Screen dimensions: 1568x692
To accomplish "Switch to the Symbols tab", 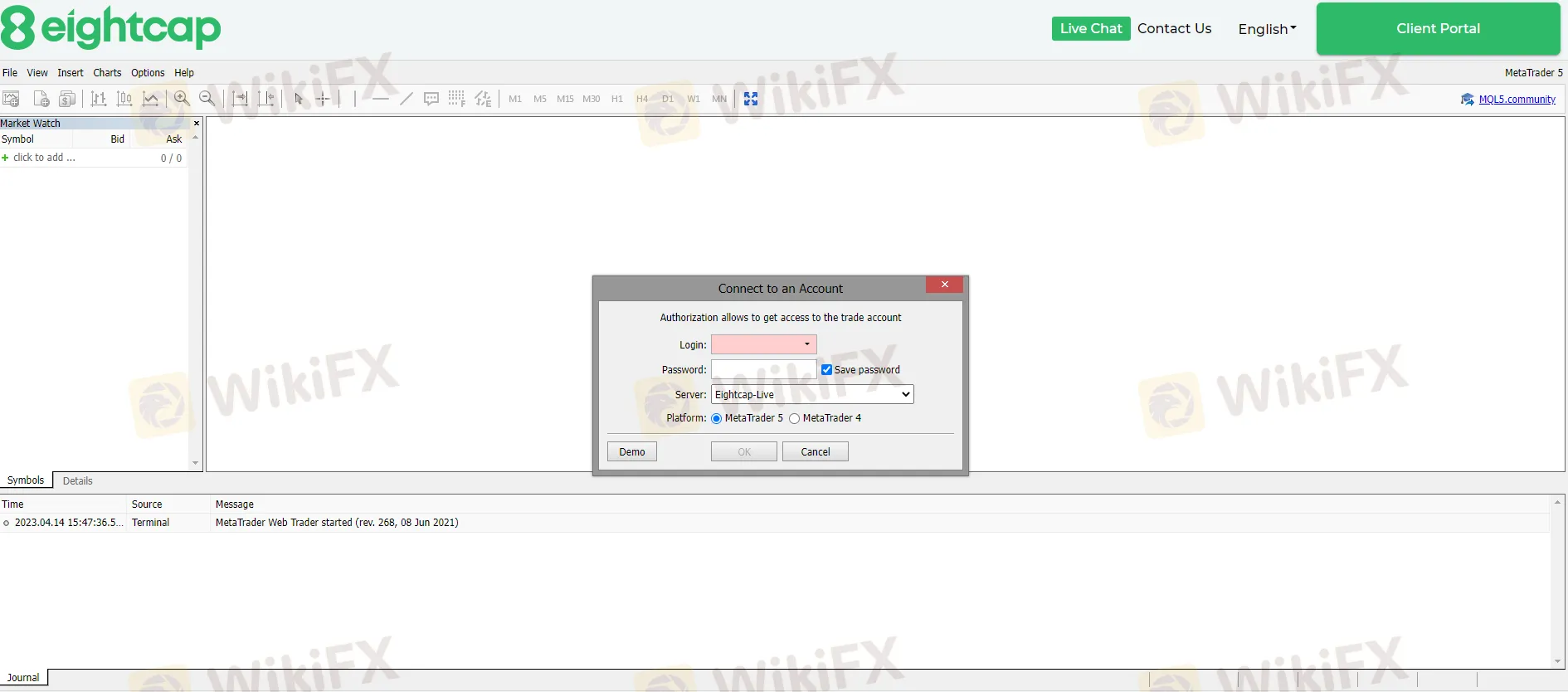I will pos(26,480).
